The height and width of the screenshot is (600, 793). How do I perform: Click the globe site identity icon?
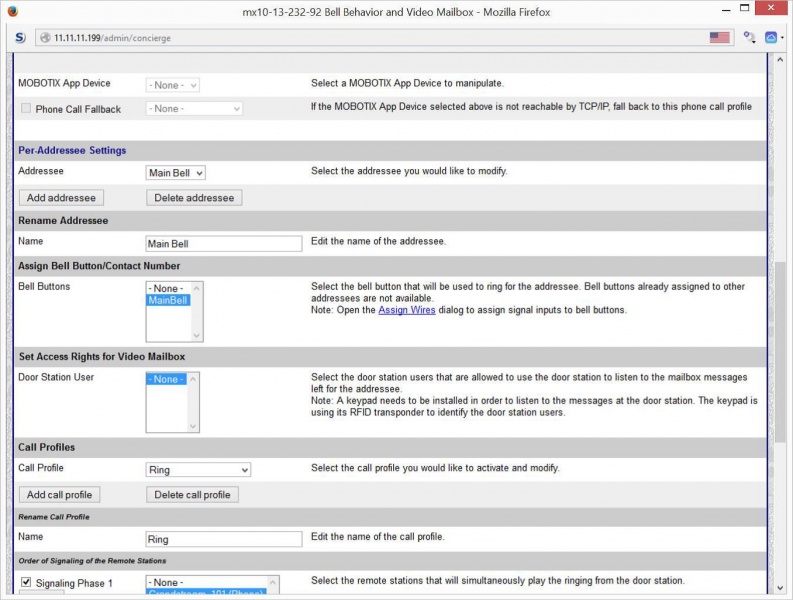[45, 37]
